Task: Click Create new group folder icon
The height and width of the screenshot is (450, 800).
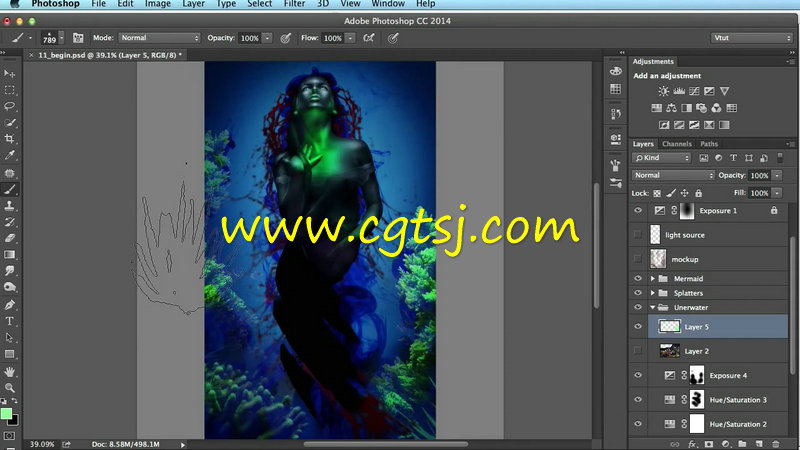Action: [x=742, y=444]
